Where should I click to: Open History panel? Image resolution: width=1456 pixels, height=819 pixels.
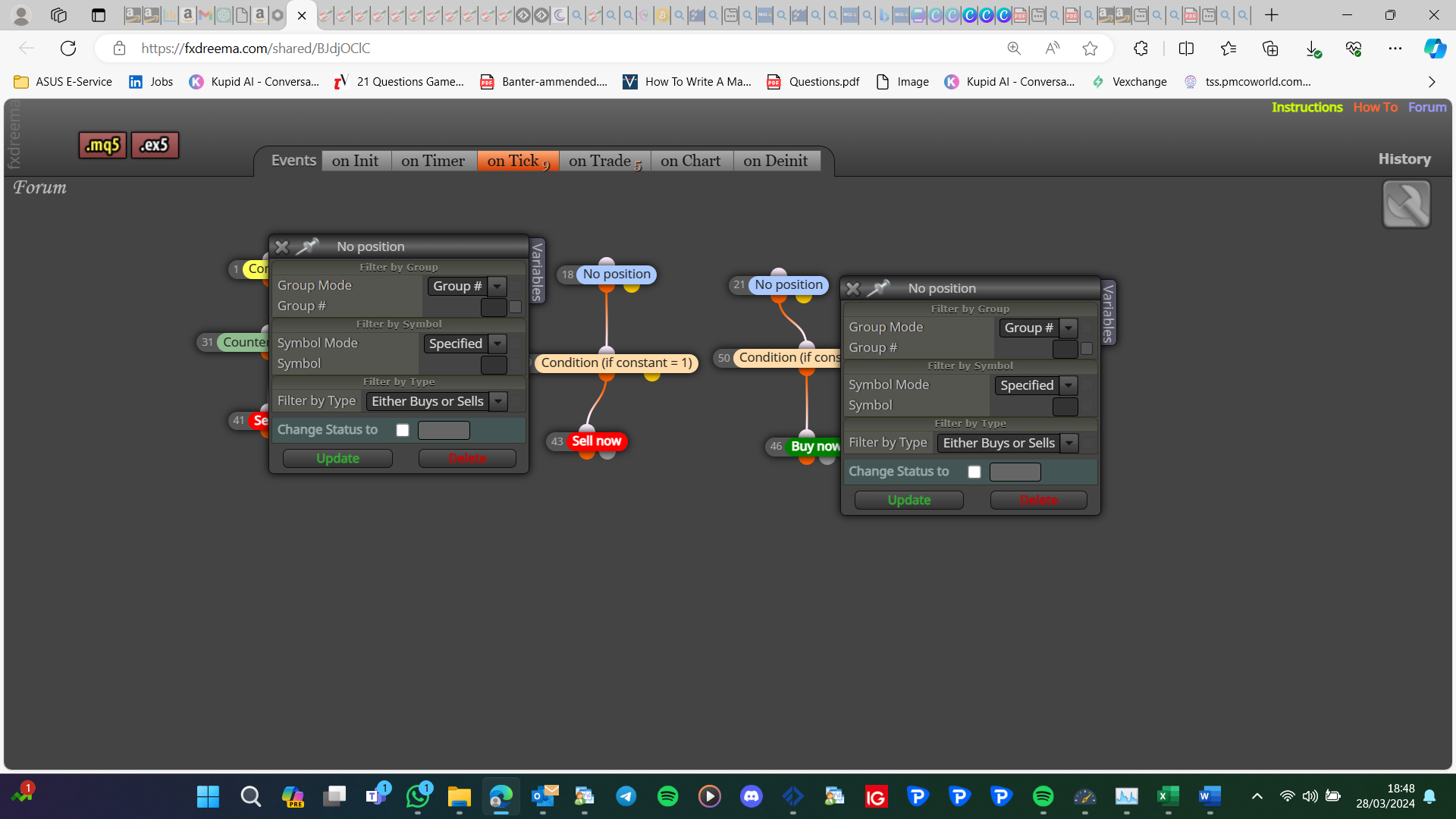(x=1404, y=159)
